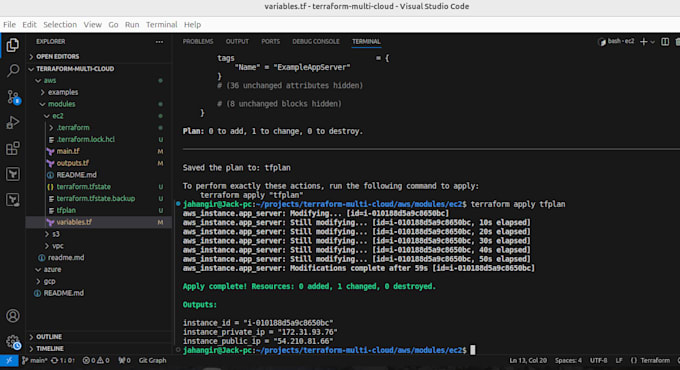Open outputs.tf in the explorer
The image size is (680, 370).
pyautogui.click(x=72, y=163)
